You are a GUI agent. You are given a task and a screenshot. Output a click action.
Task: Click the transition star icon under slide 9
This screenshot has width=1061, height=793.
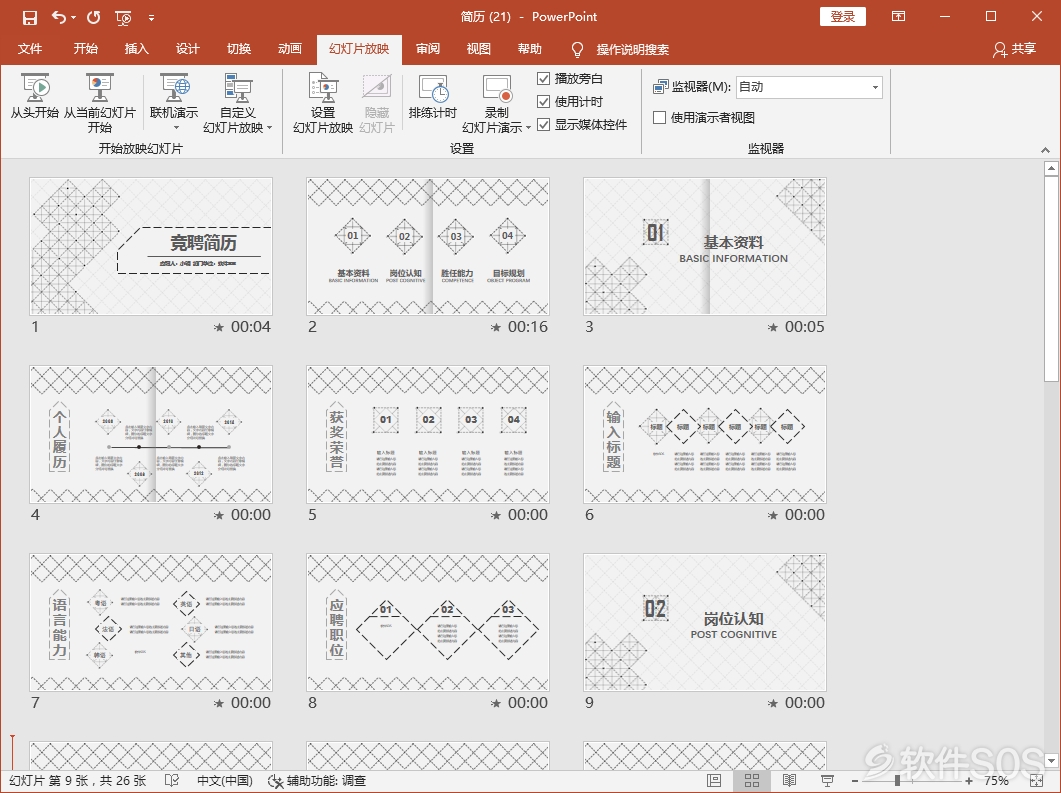[x=773, y=704]
